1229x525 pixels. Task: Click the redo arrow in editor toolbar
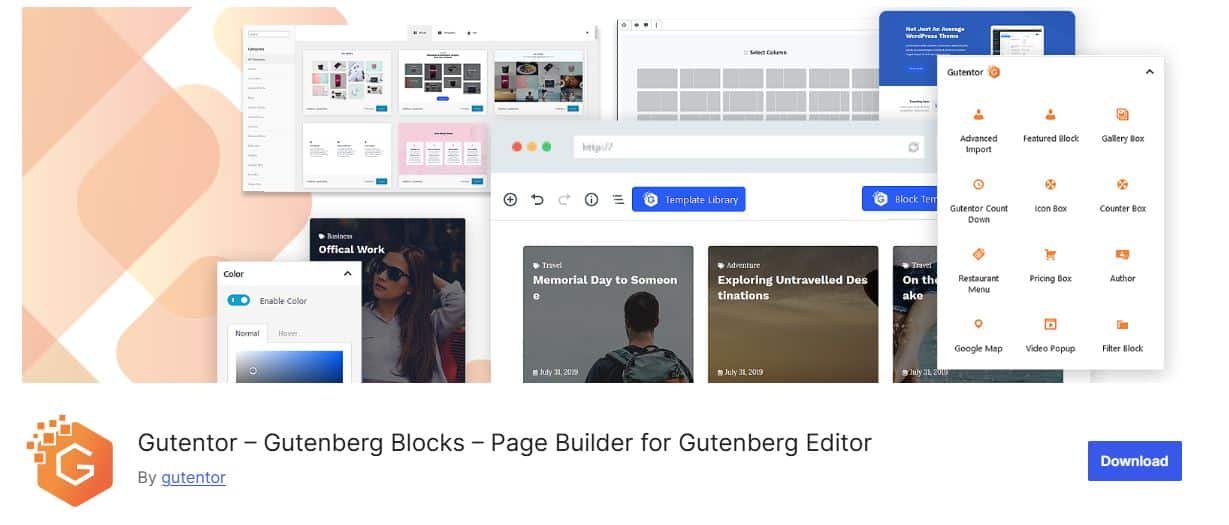(564, 200)
